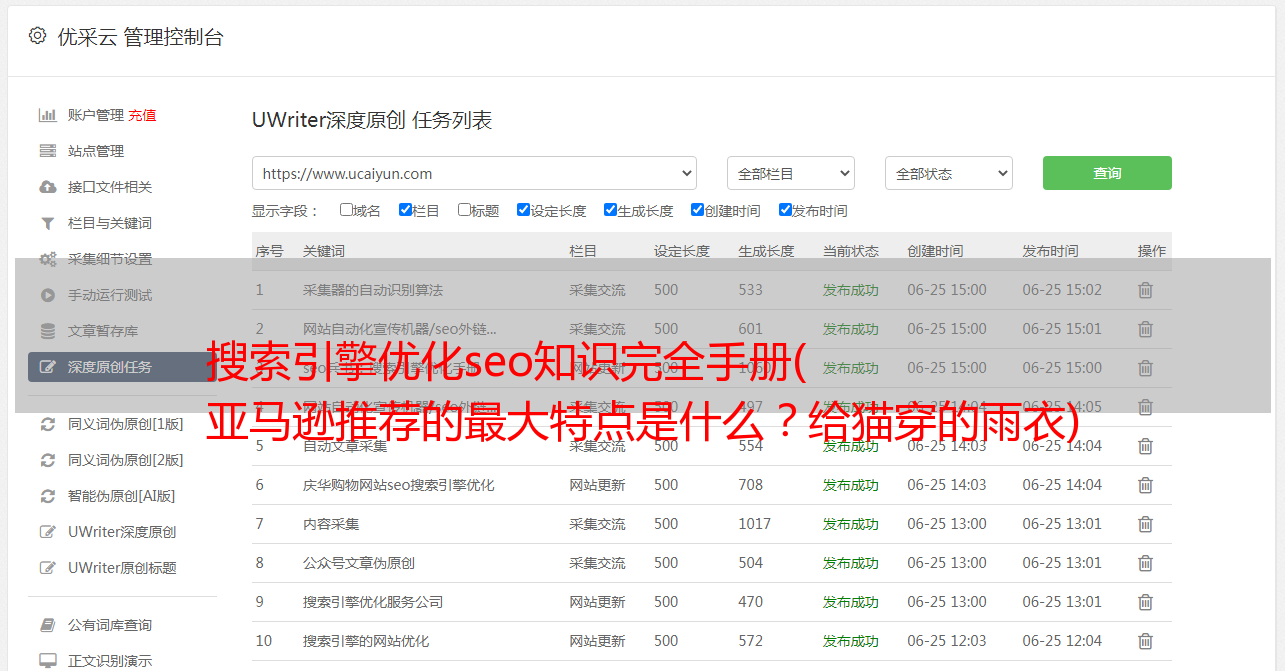Open 智能伪原创[AI版] sidebar item

[122, 496]
